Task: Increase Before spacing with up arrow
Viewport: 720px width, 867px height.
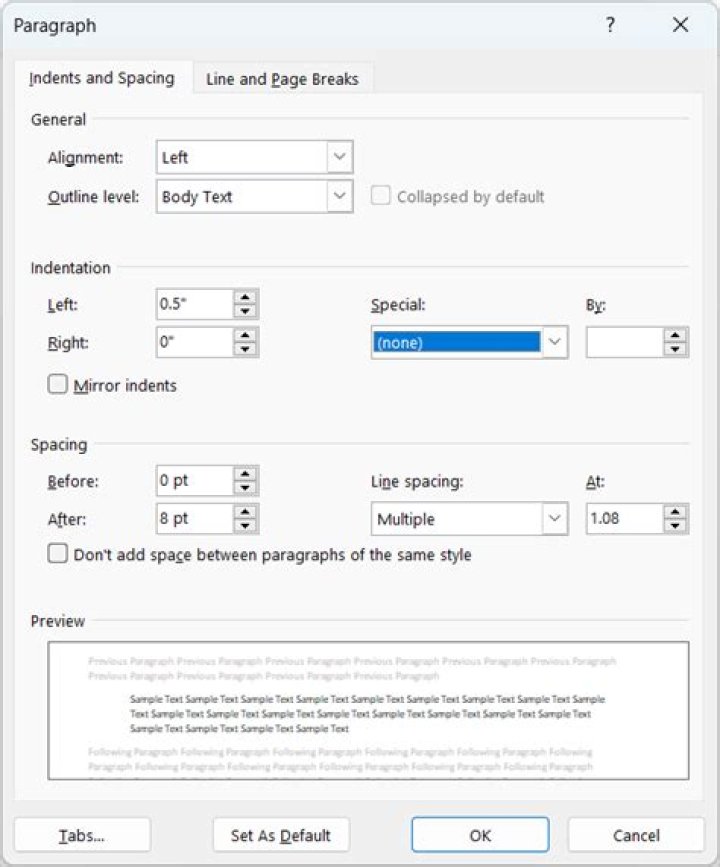Action: pos(245,474)
